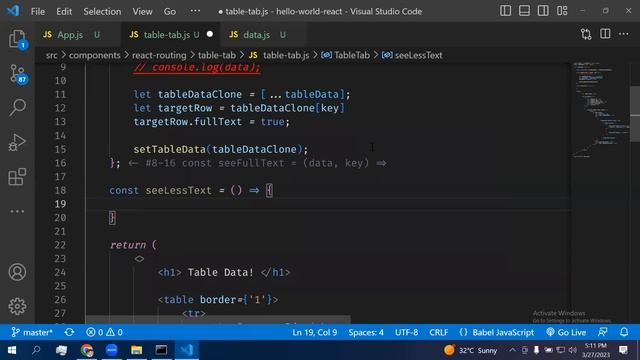Open the Selection menu
Viewport: 640px width, 360px height.
102,11
